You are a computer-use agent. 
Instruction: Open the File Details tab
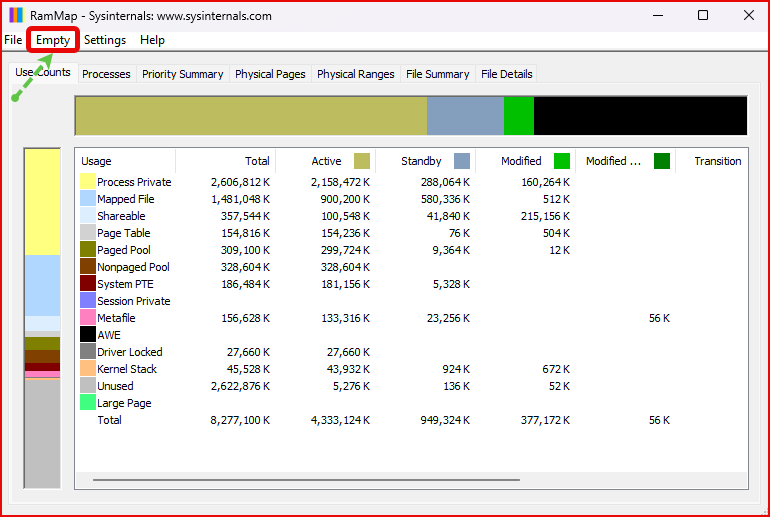[506, 74]
